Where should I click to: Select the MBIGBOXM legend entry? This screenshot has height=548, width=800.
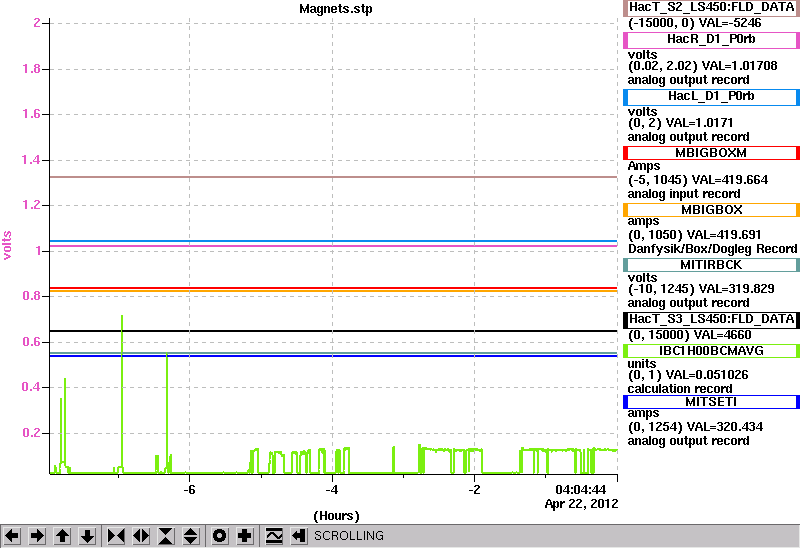pos(711,153)
